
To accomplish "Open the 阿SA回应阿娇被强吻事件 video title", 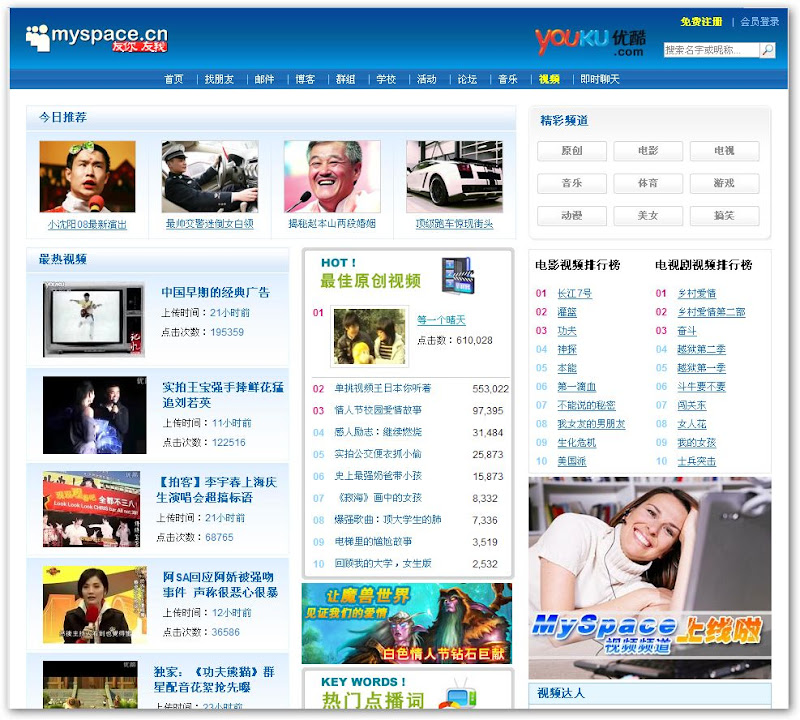I will pyautogui.click(x=220, y=585).
